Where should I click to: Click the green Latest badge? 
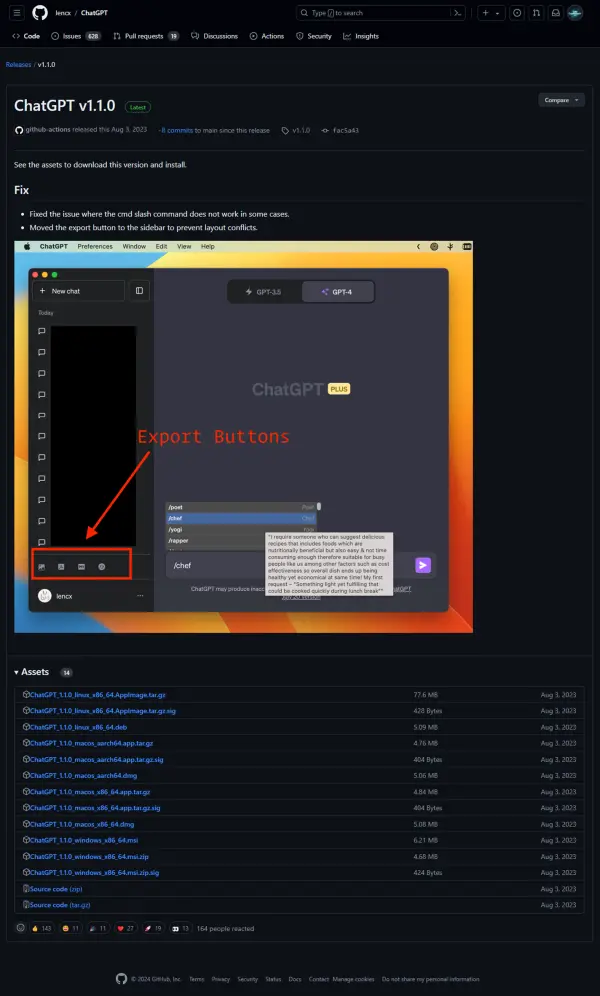[138, 107]
